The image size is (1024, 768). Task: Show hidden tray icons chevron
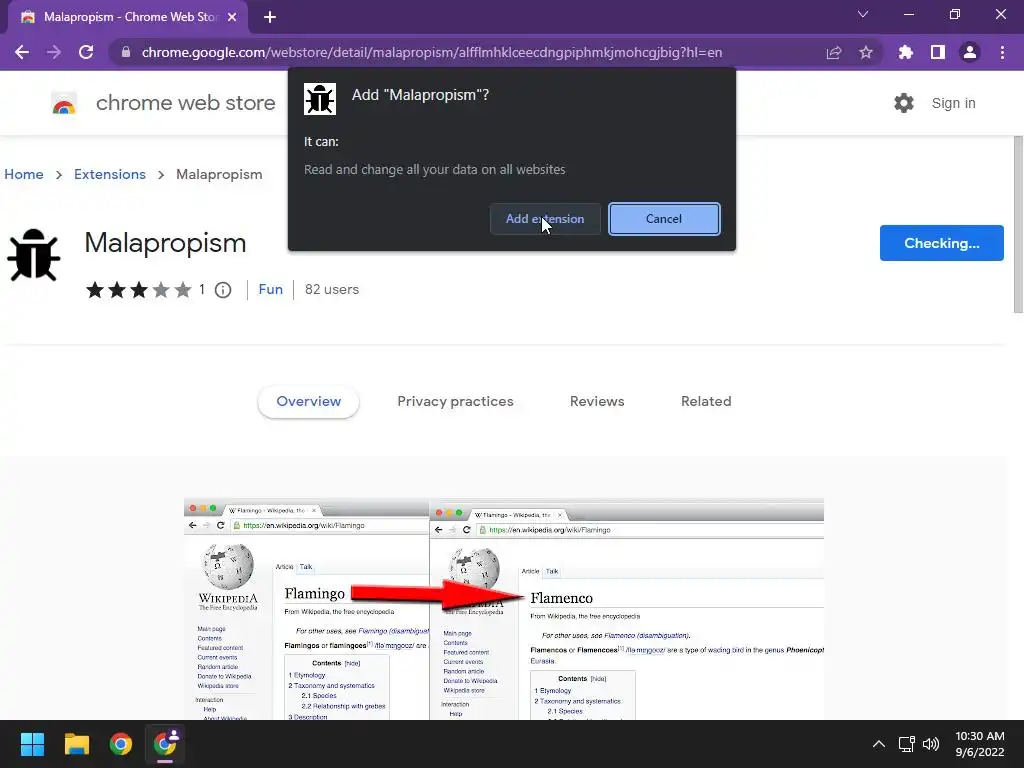pos(879,744)
